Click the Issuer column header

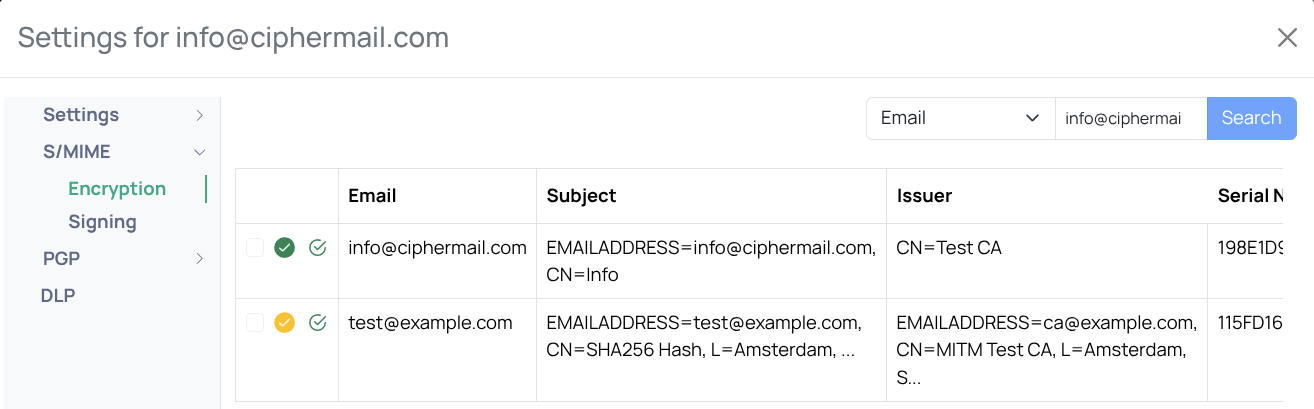pyautogui.click(x=924, y=196)
